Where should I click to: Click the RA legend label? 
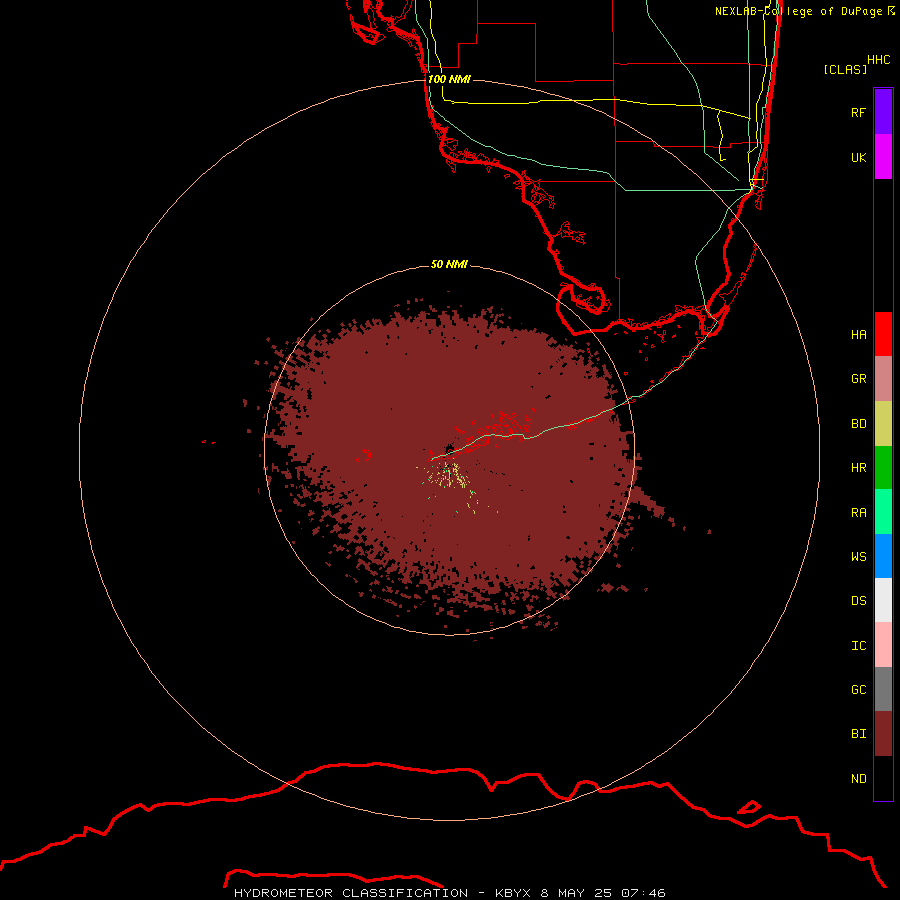click(x=858, y=513)
